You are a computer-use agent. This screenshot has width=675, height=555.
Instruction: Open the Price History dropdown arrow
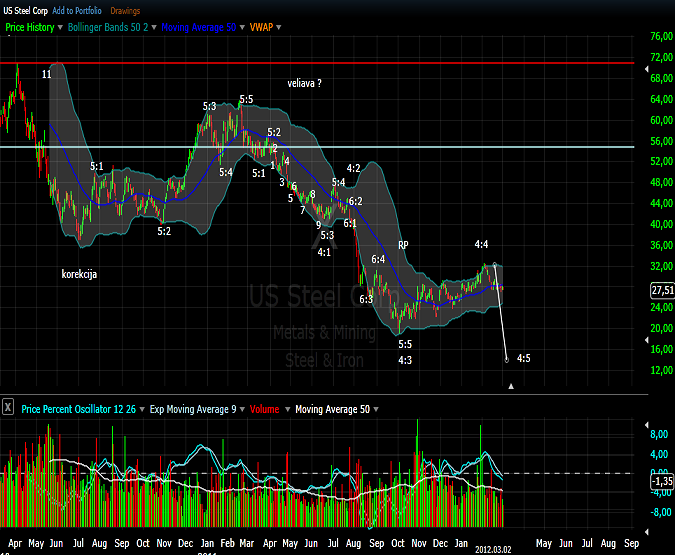tap(61, 28)
